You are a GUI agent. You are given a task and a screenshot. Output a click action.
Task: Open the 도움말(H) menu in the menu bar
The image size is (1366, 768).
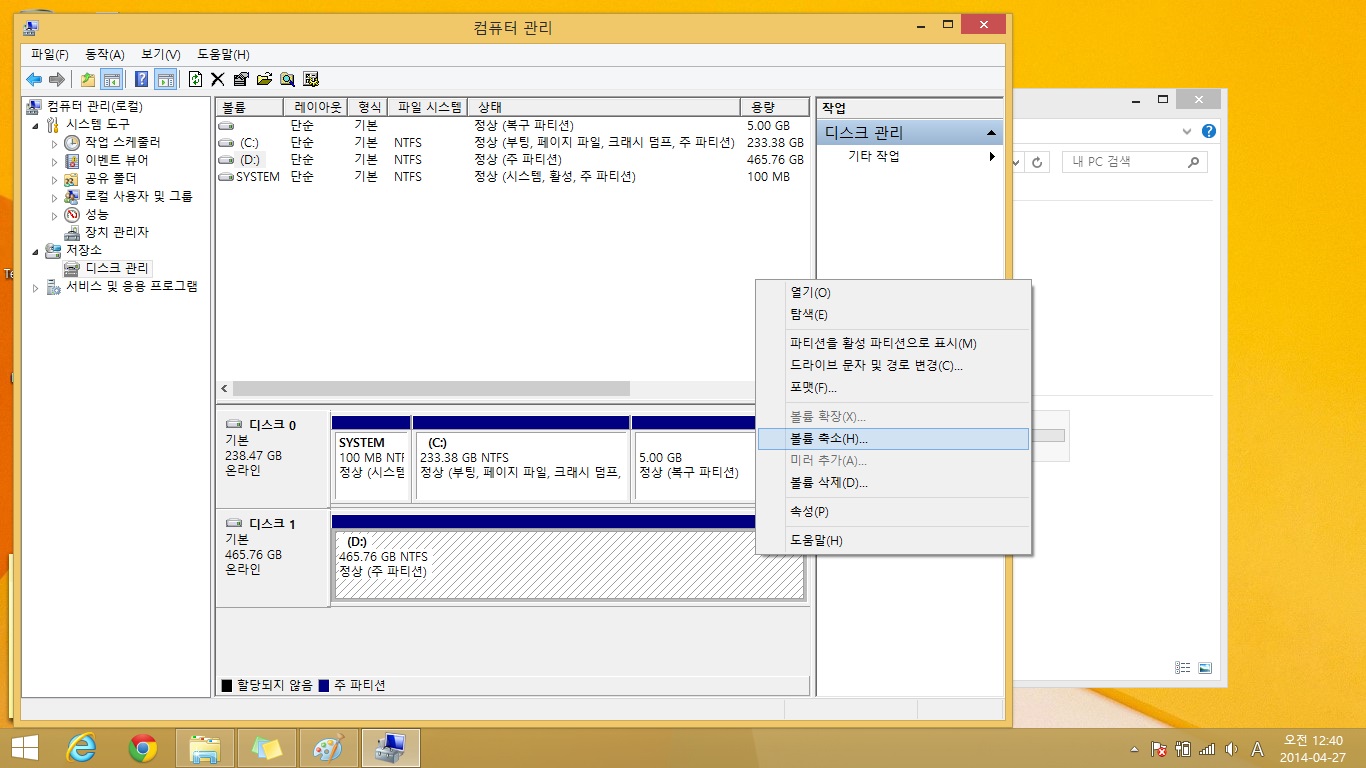223,54
